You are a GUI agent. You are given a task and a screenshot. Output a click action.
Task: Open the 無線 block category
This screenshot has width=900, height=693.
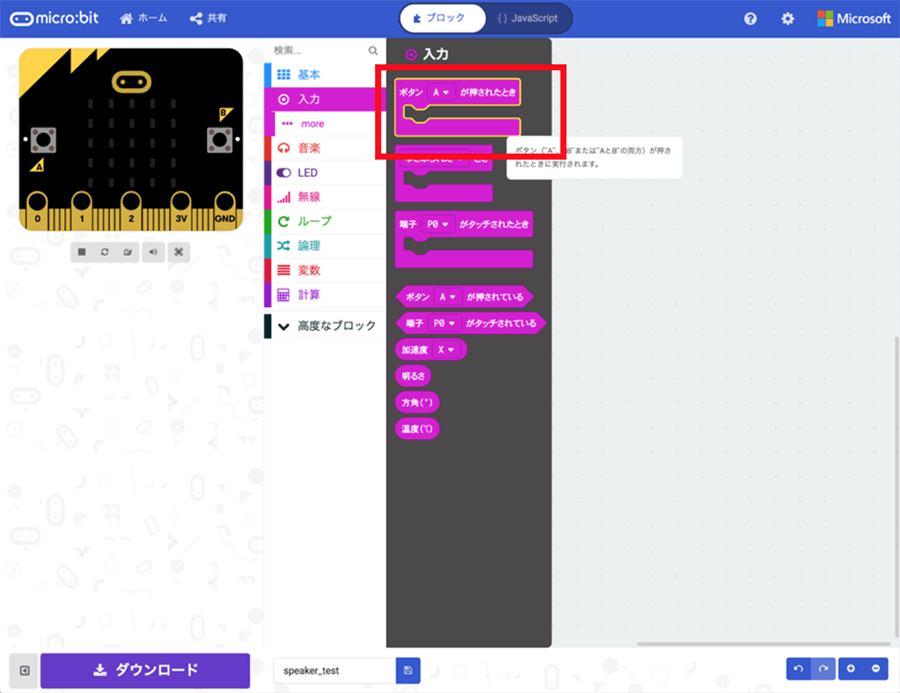click(x=325, y=197)
